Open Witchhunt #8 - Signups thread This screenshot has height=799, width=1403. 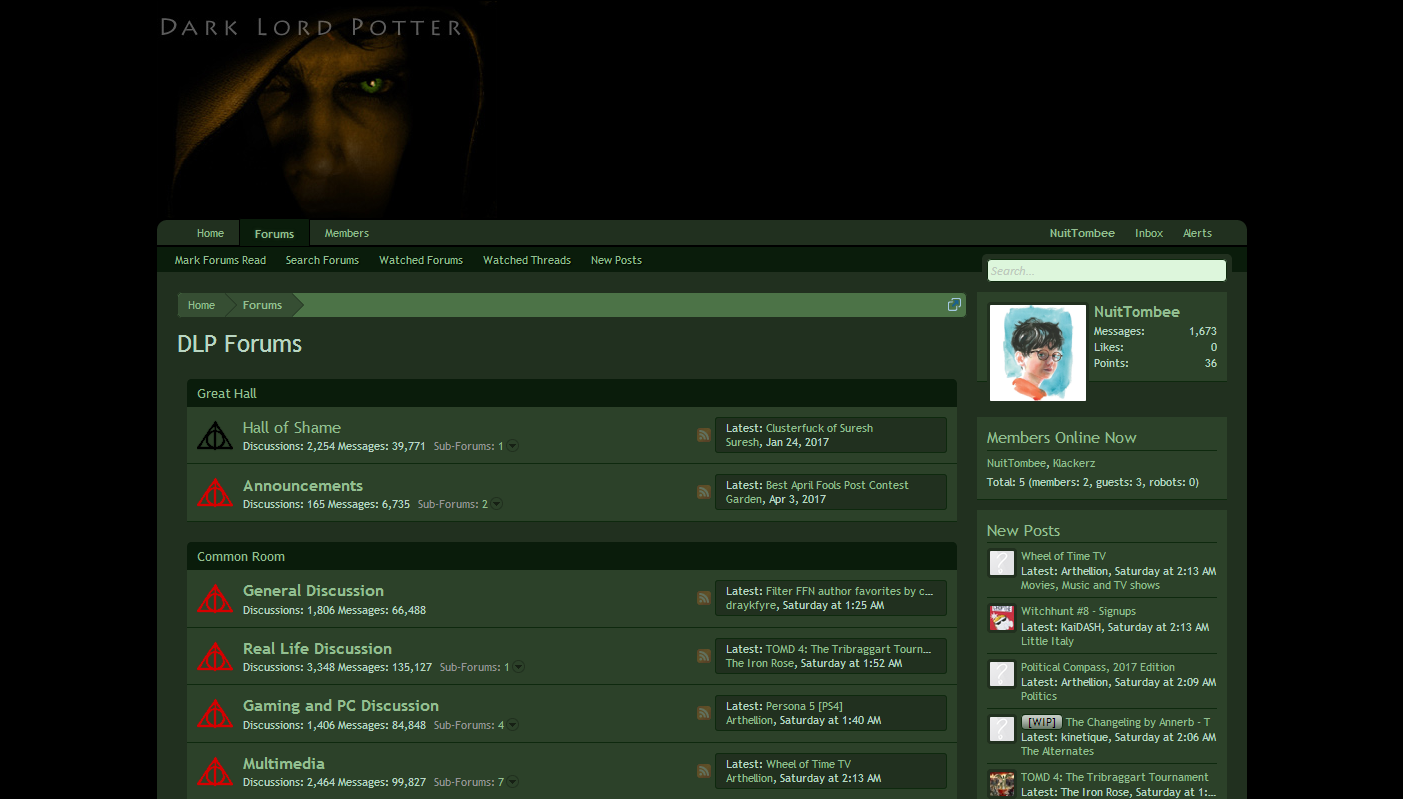coord(1078,611)
